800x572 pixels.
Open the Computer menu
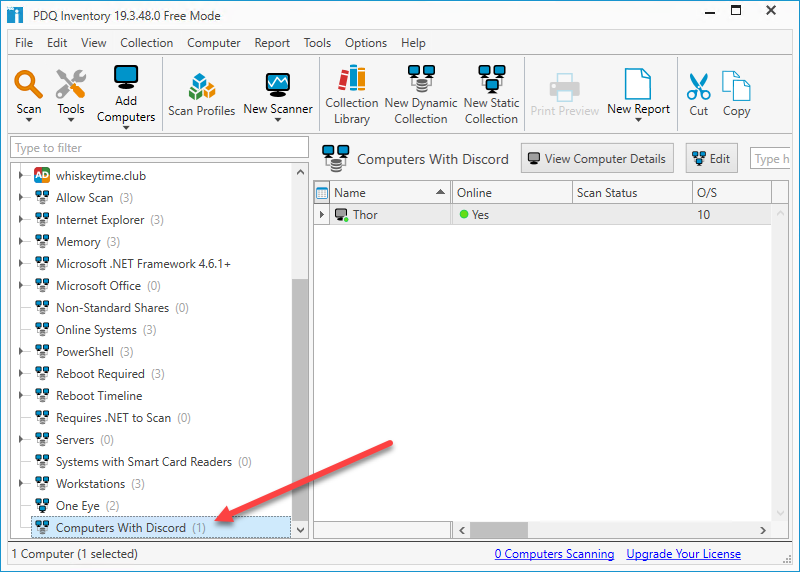[x=213, y=43]
